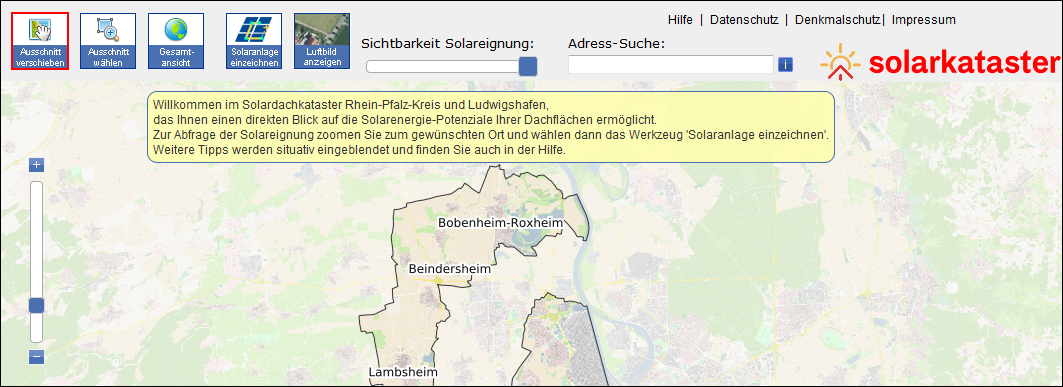
Task: Click the Beindersheim label on the map
Action: click(x=449, y=268)
